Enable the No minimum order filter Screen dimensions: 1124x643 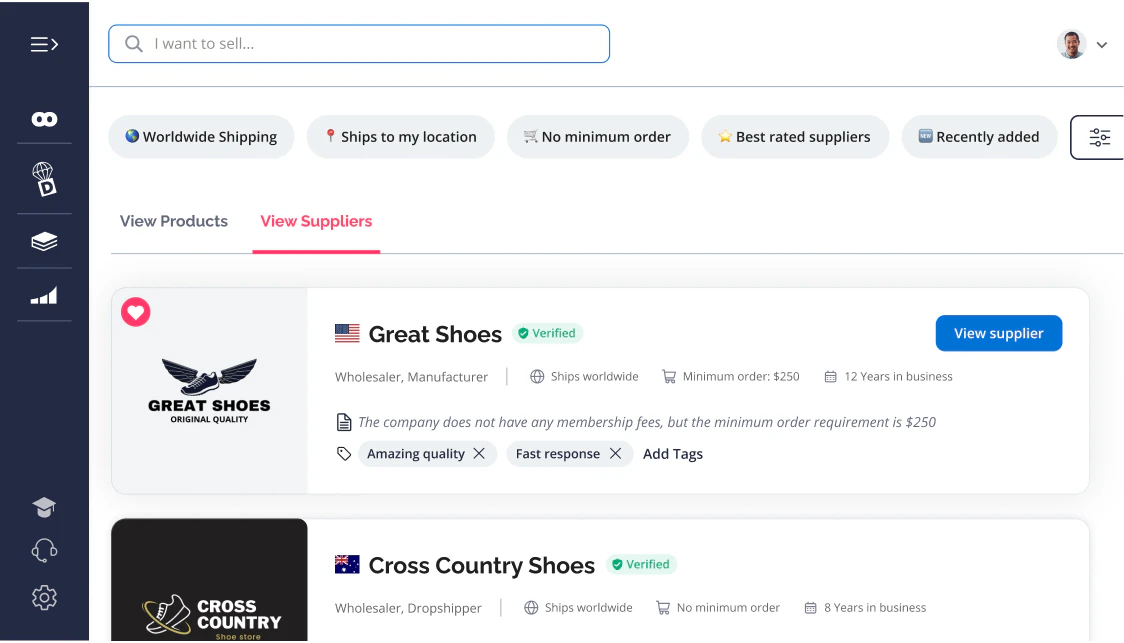(x=597, y=137)
